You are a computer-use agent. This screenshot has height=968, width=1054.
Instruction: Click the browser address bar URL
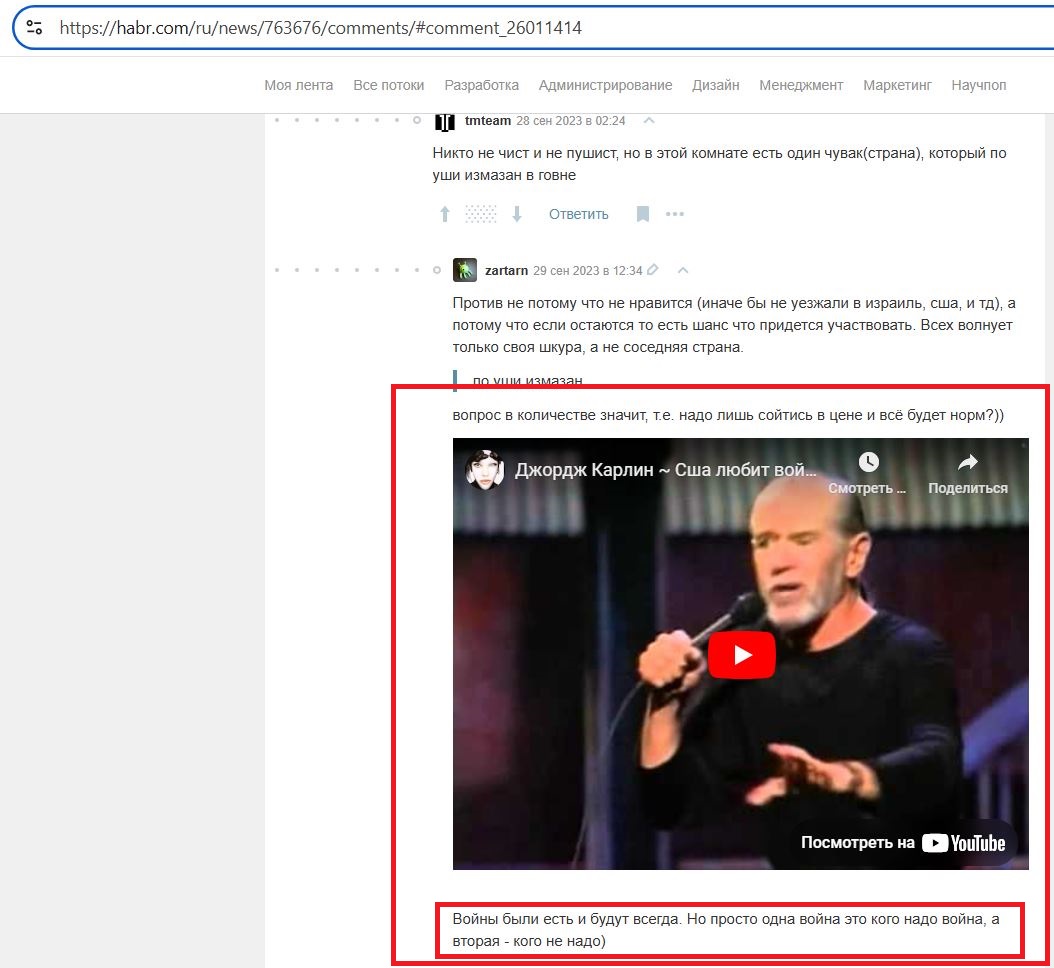(x=321, y=28)
